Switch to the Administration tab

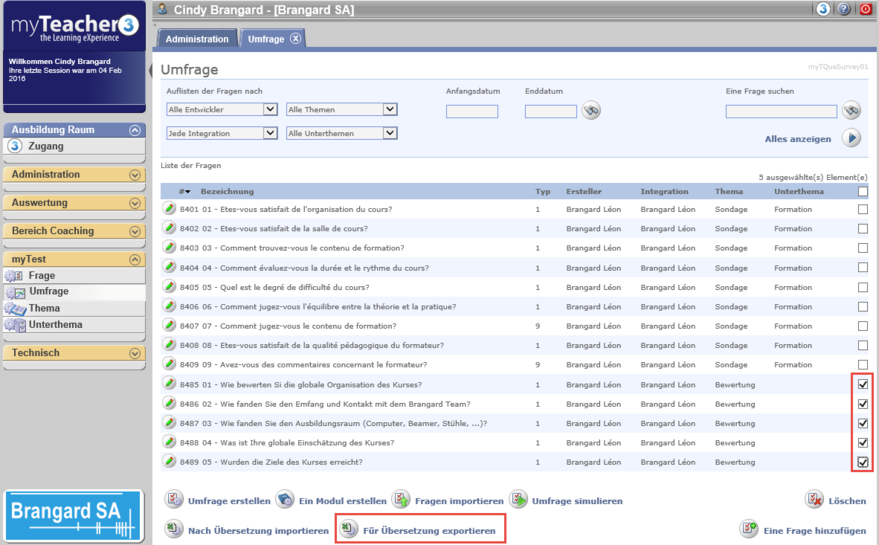[197, 39]
